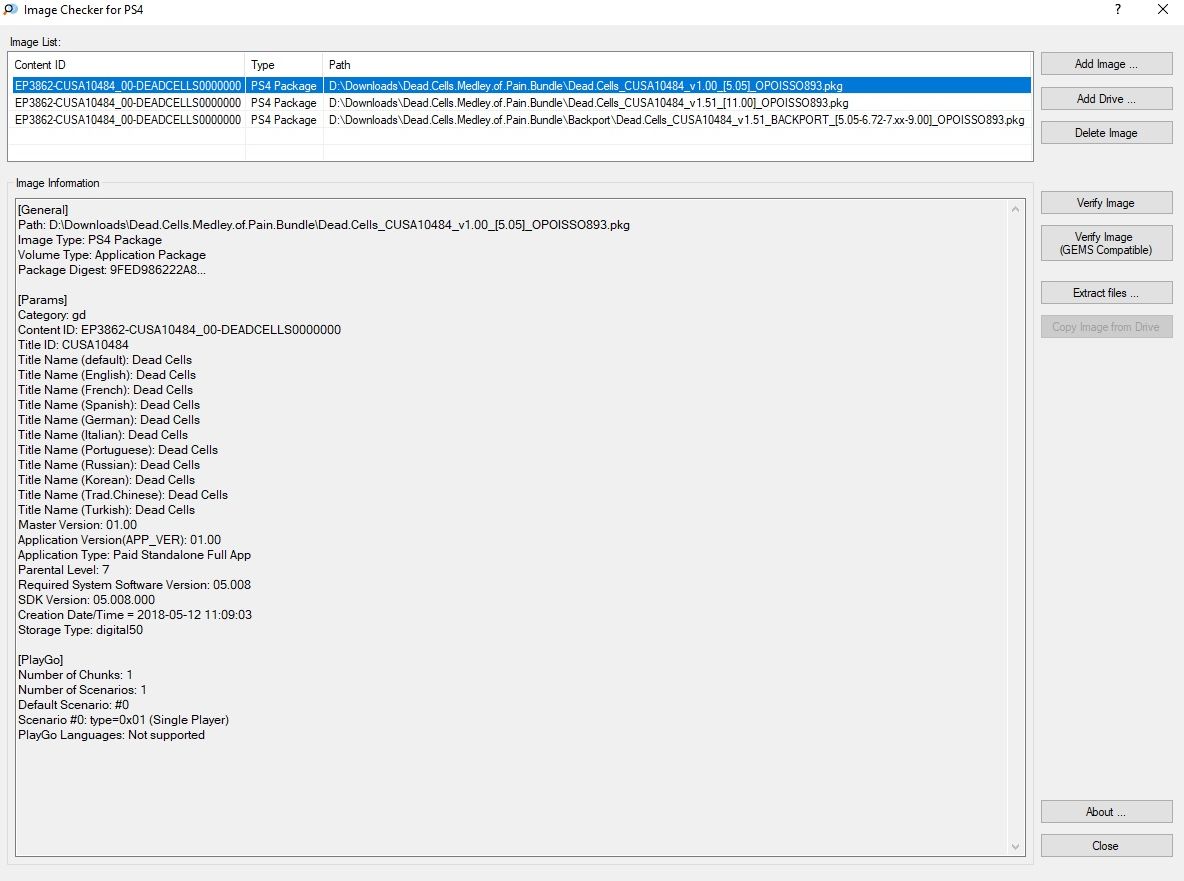Click the Title Name (default) line

[x=105, y=360]
